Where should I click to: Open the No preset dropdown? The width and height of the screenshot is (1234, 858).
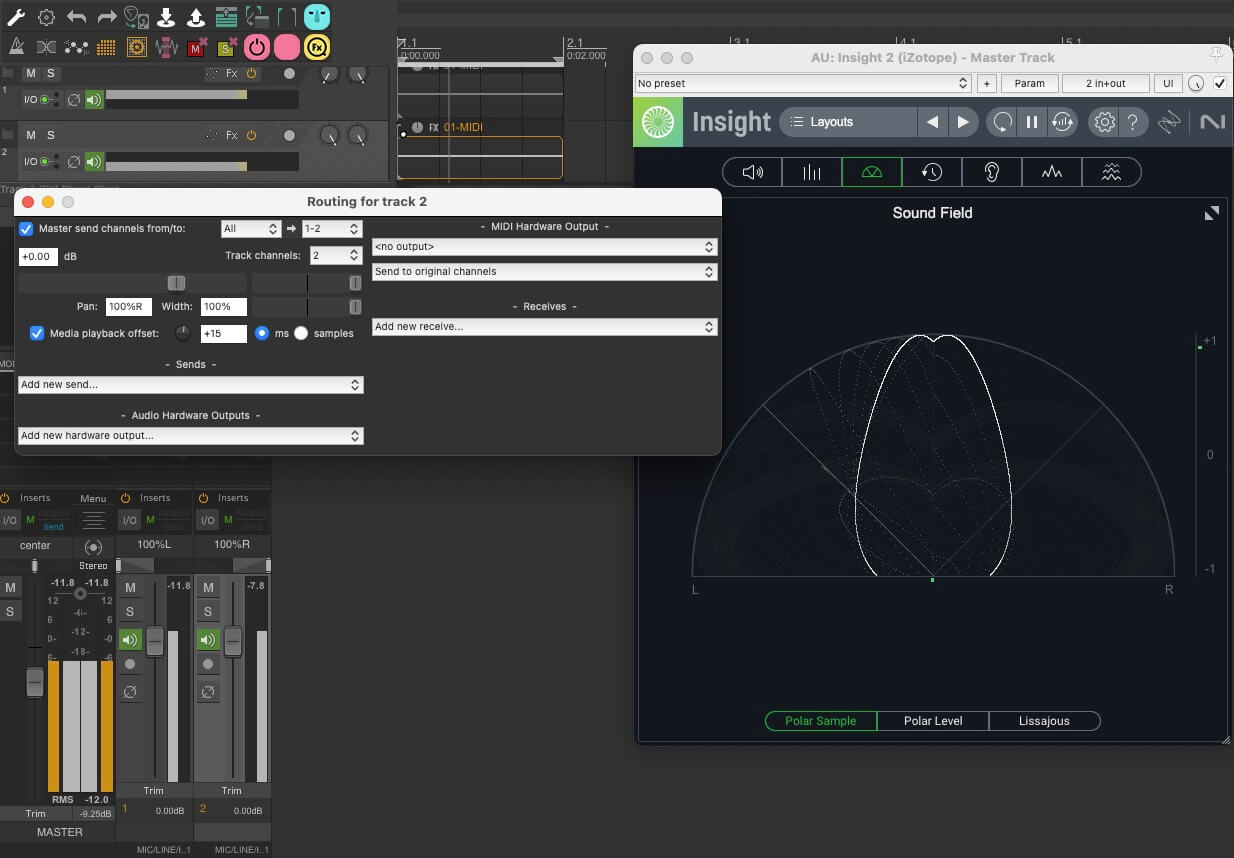click(x=803, y=84)
